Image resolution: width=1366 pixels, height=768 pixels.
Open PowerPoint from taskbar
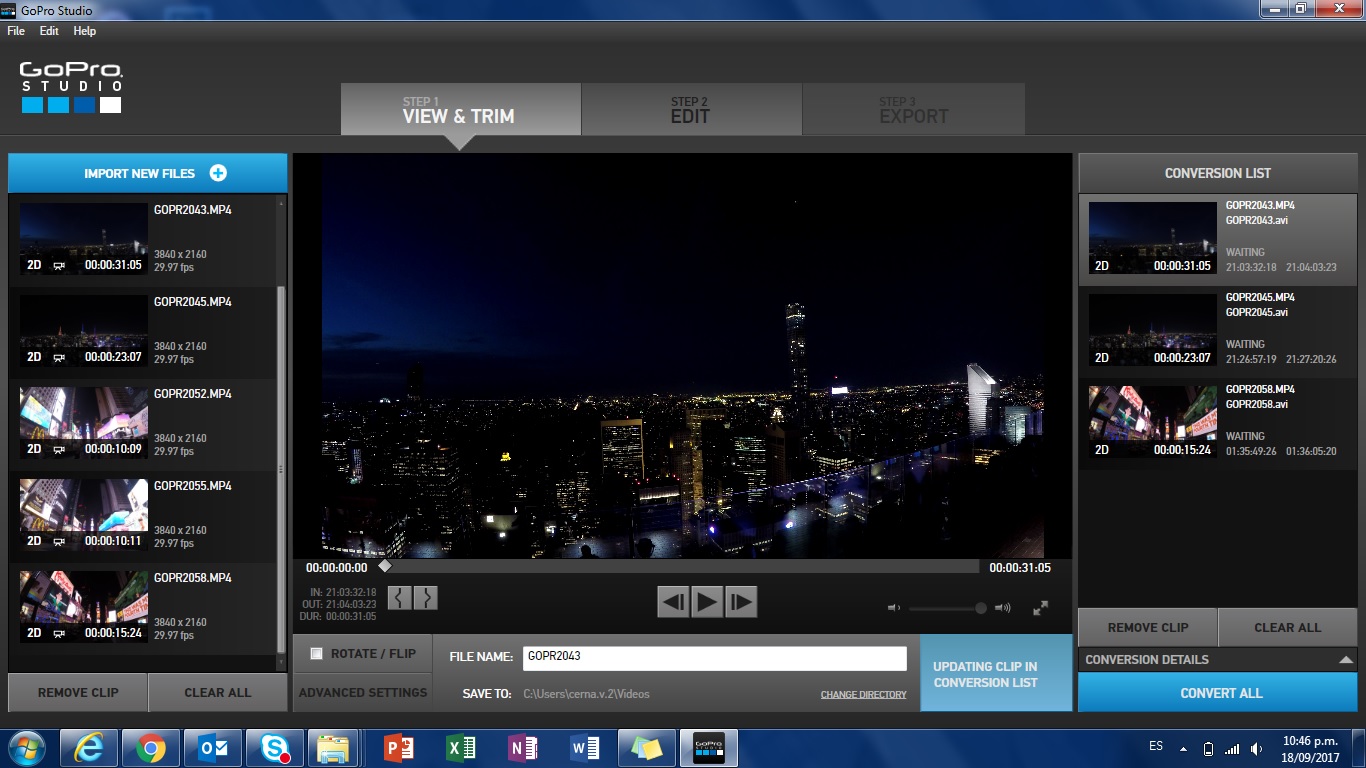coord(399,748)
